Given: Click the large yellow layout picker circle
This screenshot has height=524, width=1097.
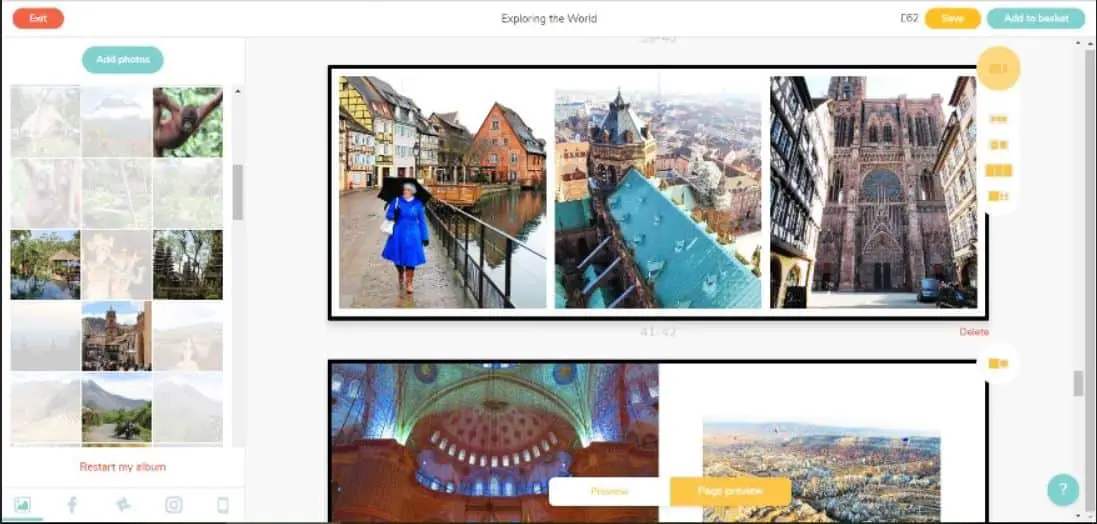Looking at the screenshot, I should (998, 68).
